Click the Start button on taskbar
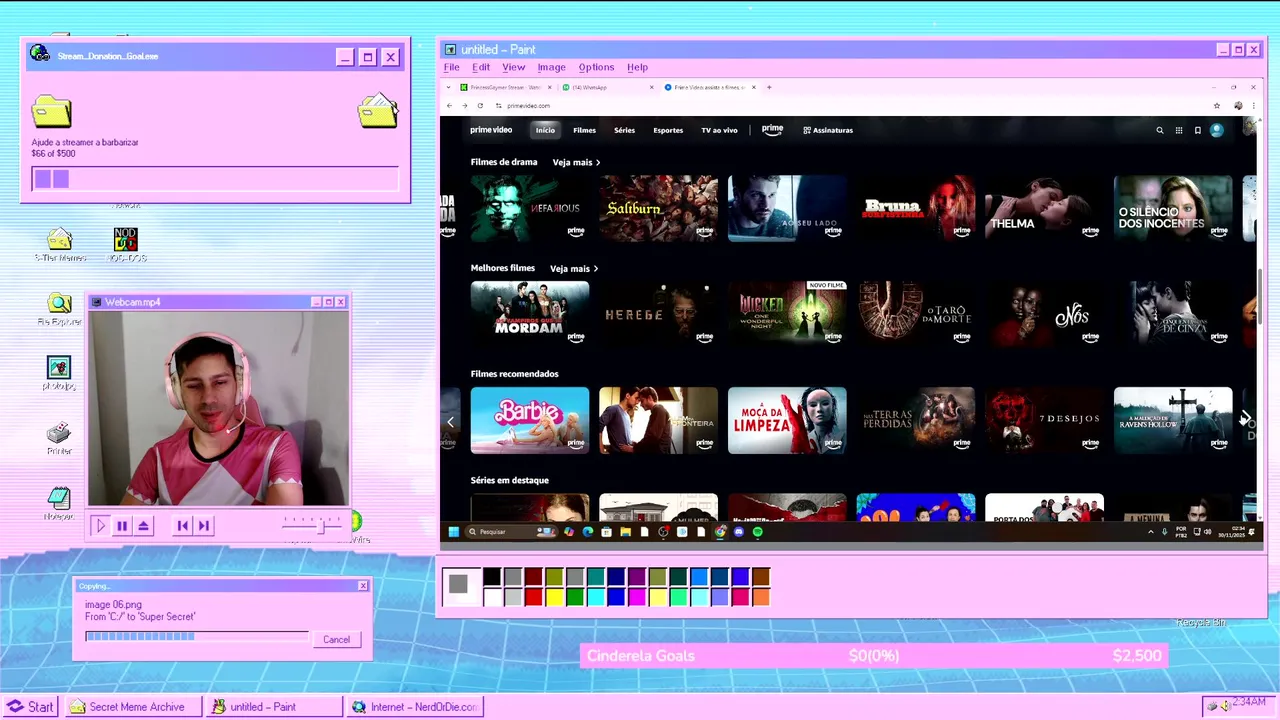This screenshot has width=1280, height=720. [31, 707]
